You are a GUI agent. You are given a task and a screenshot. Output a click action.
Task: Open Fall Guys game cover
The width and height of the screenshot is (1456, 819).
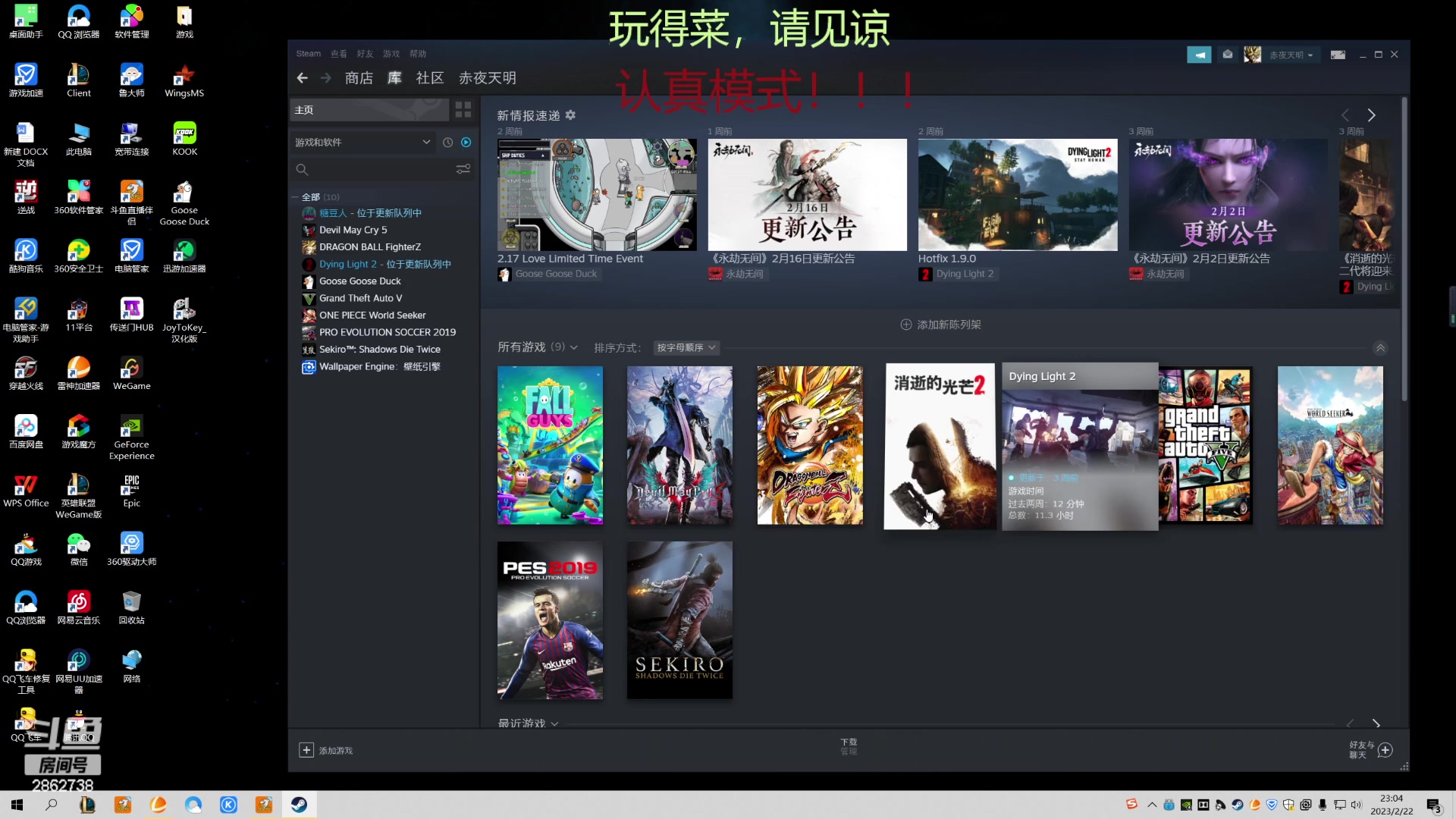pyautogui.click(x=550, y=445)
